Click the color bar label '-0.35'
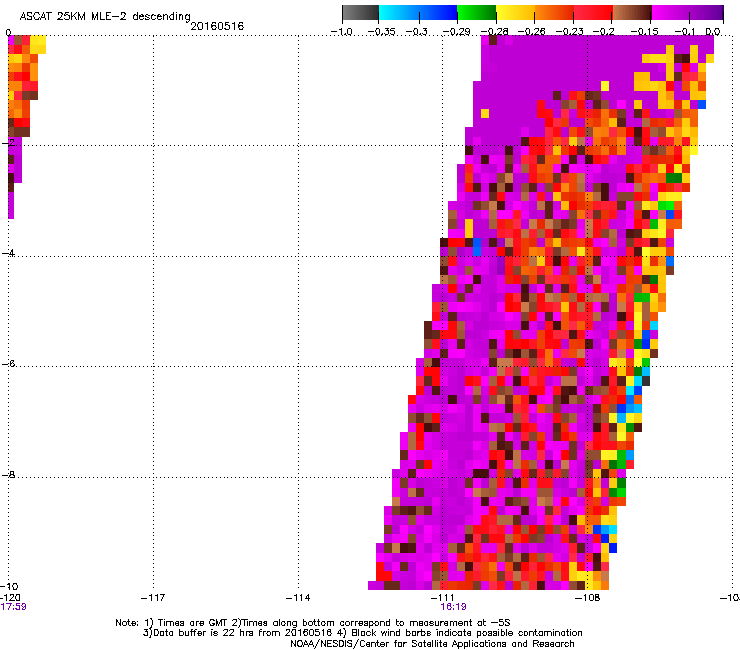The height and width of the screenshot is (650, 740). [x=381, y=32]
